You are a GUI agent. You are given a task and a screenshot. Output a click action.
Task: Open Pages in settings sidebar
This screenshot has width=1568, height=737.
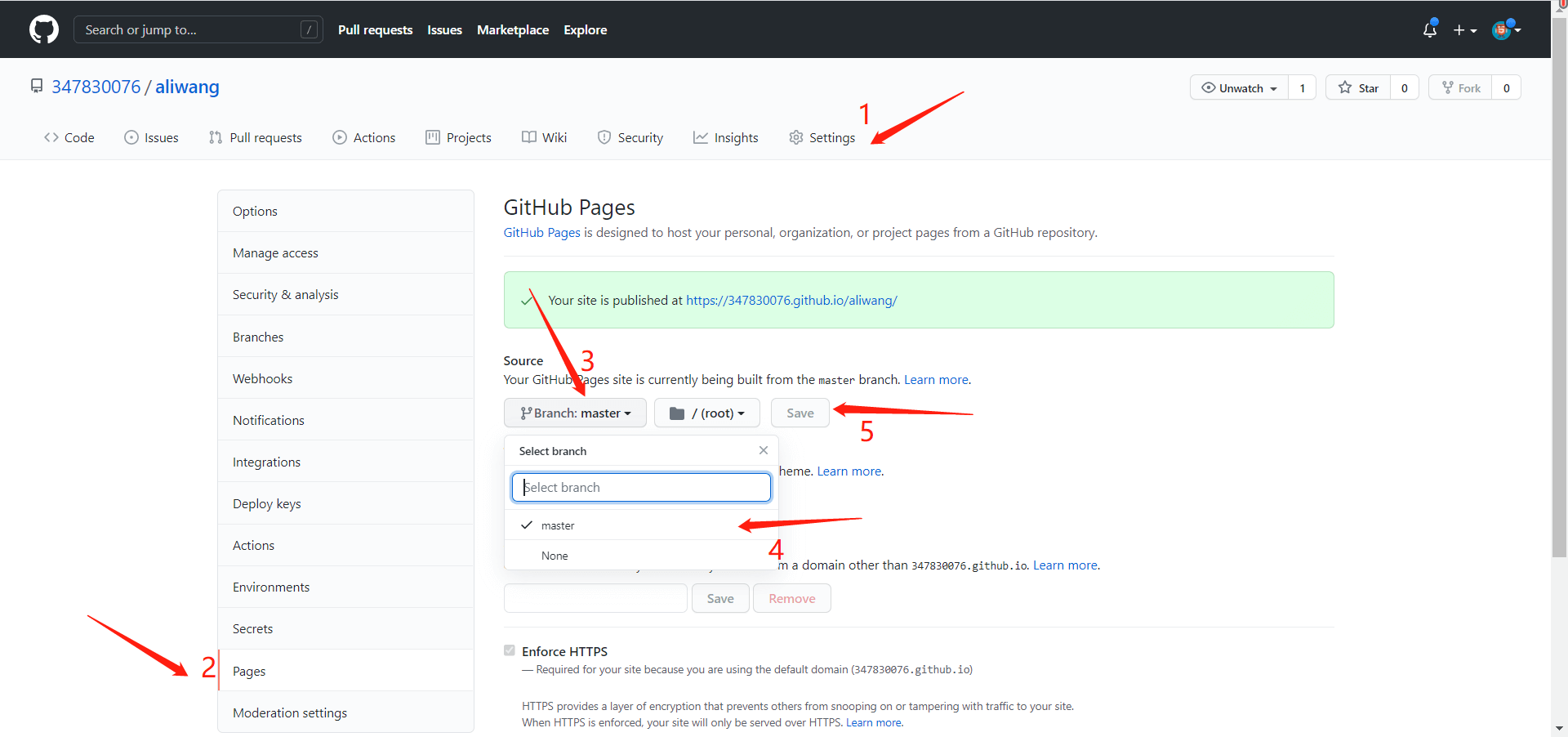[x=346, y=671]
